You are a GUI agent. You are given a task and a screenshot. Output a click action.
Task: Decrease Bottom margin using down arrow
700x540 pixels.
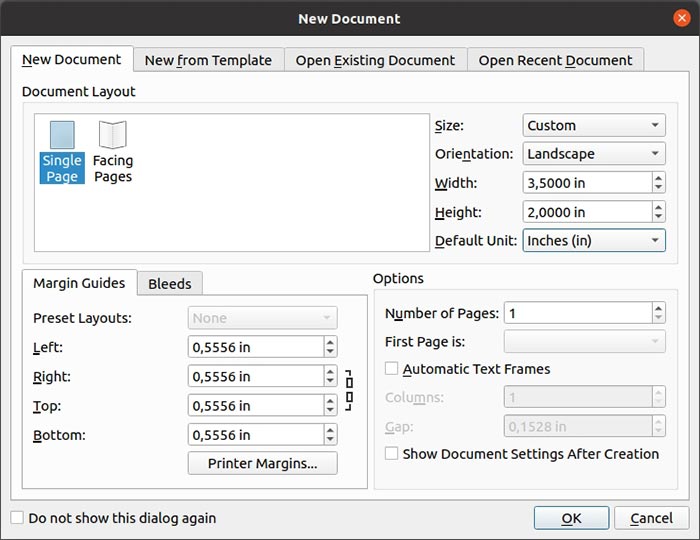point(330,440)
